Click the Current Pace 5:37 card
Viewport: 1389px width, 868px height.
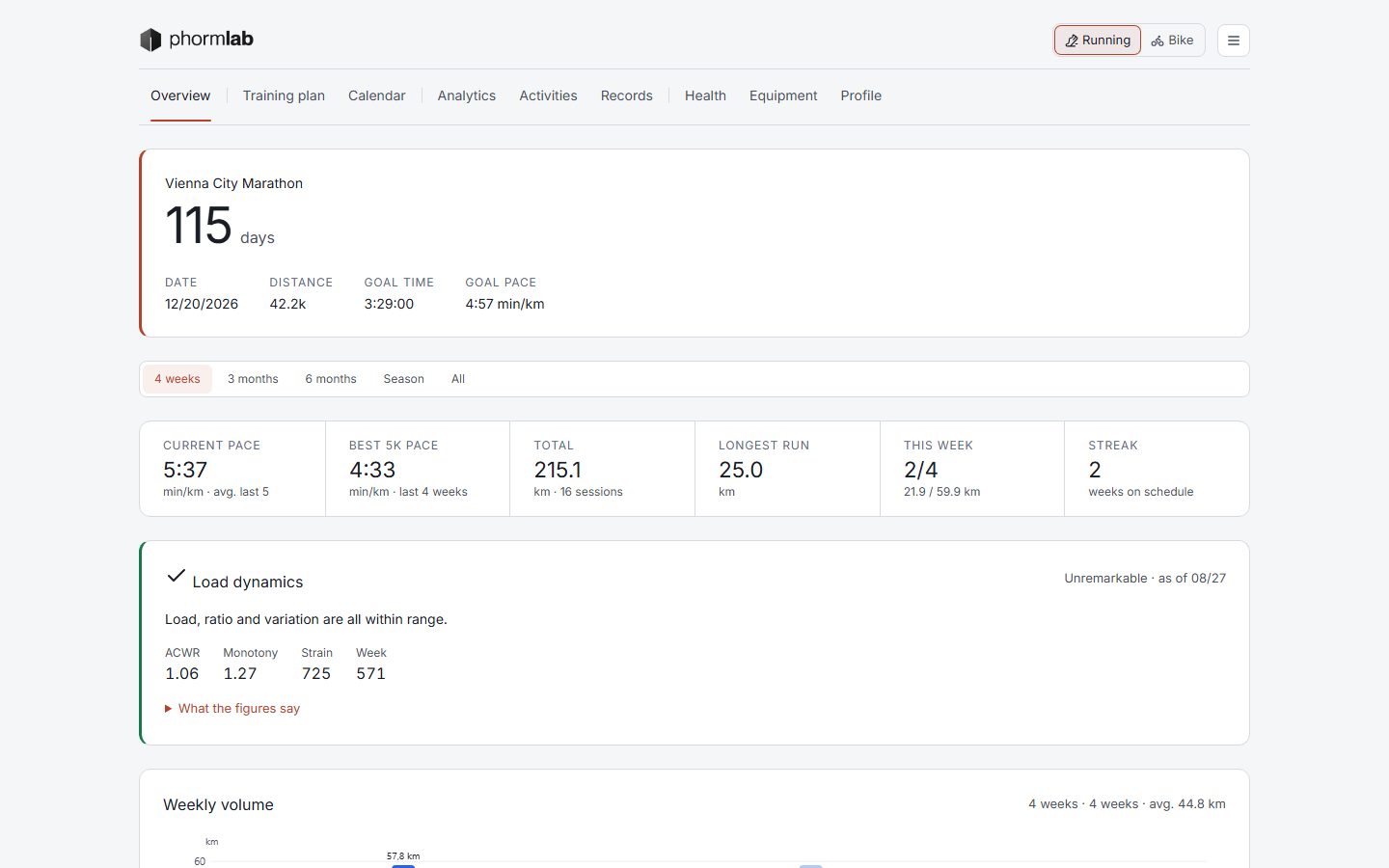(x=232, y=469)
